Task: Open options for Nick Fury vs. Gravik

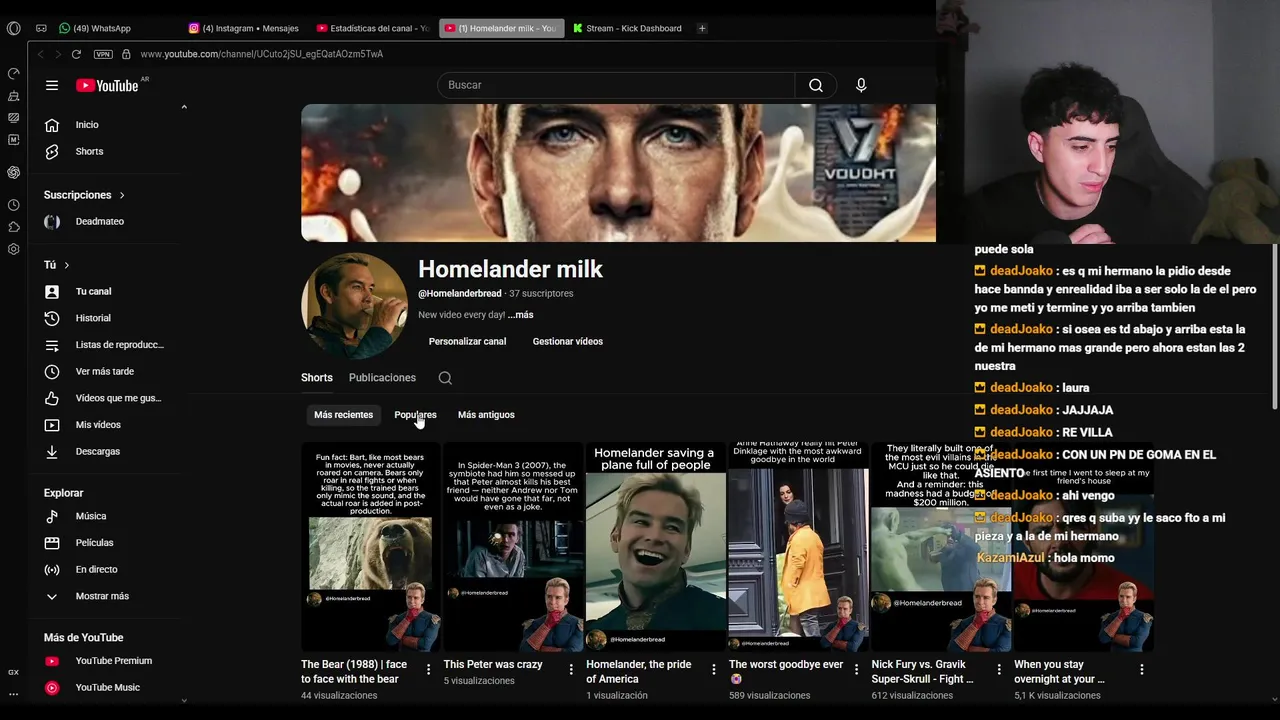Action: click(999, 669)
